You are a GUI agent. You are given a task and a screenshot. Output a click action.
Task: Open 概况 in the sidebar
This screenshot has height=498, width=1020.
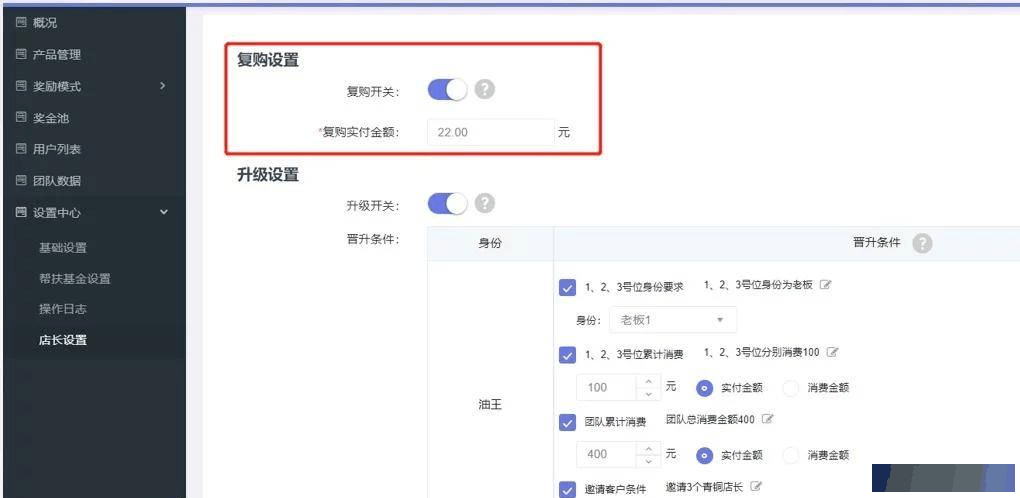tap(45, 23)
